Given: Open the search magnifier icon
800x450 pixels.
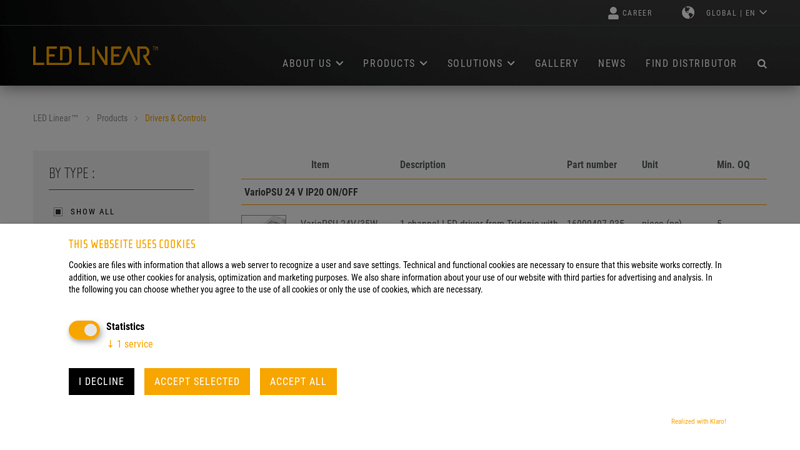Looking at the screenshot, I should pos(762,64).
